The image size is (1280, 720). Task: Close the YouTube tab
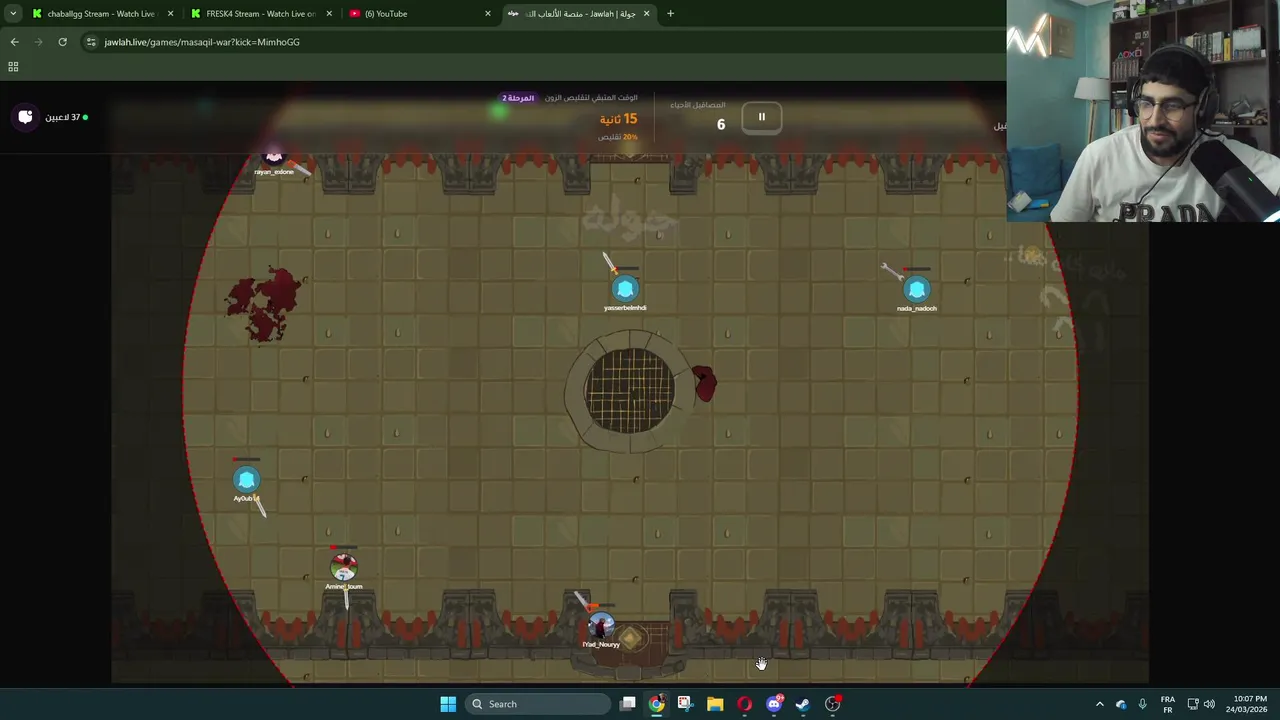(x=488, y=14)
